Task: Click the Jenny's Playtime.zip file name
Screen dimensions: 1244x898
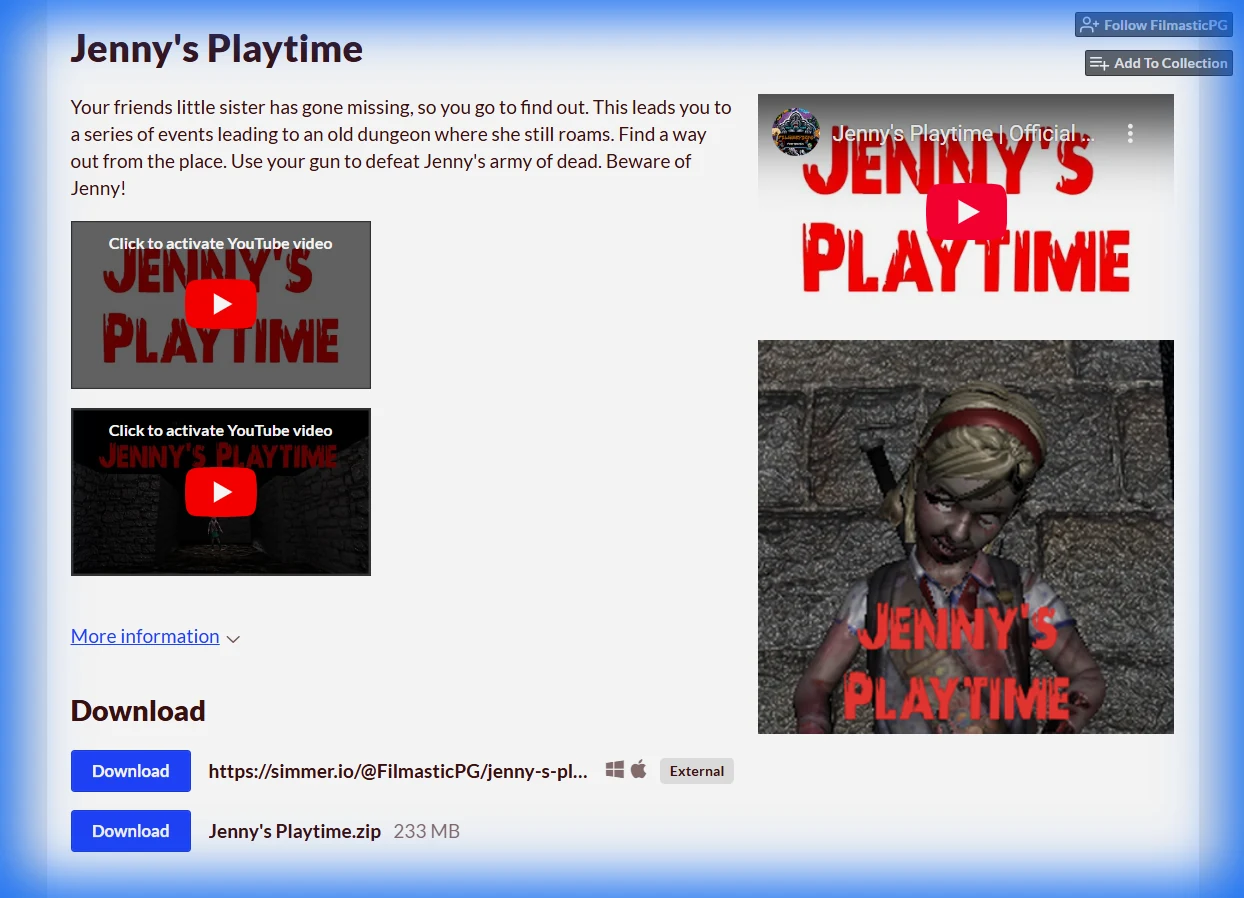Action: click(295, 831)
